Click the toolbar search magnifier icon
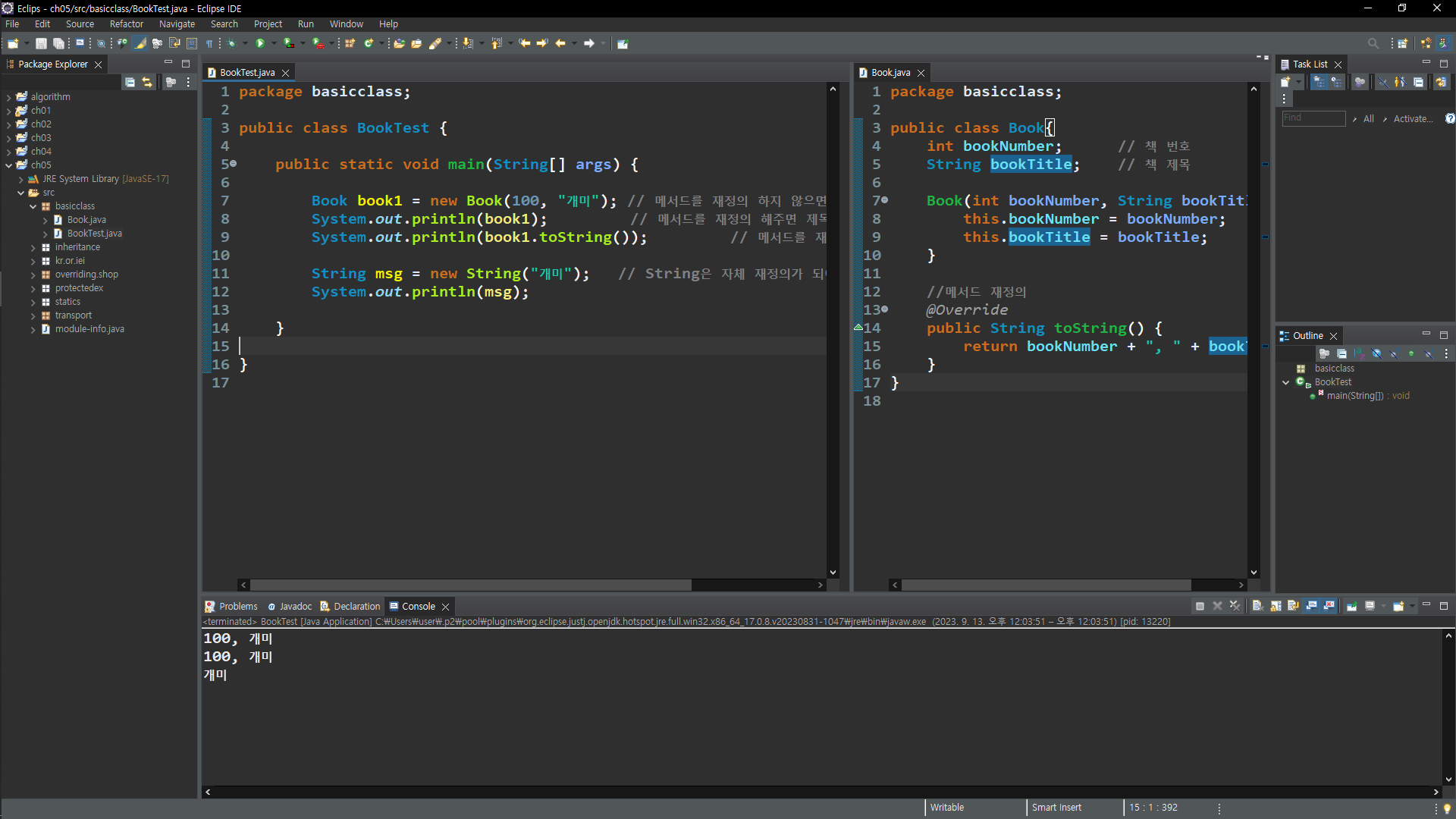 [x=1373, y=43]
